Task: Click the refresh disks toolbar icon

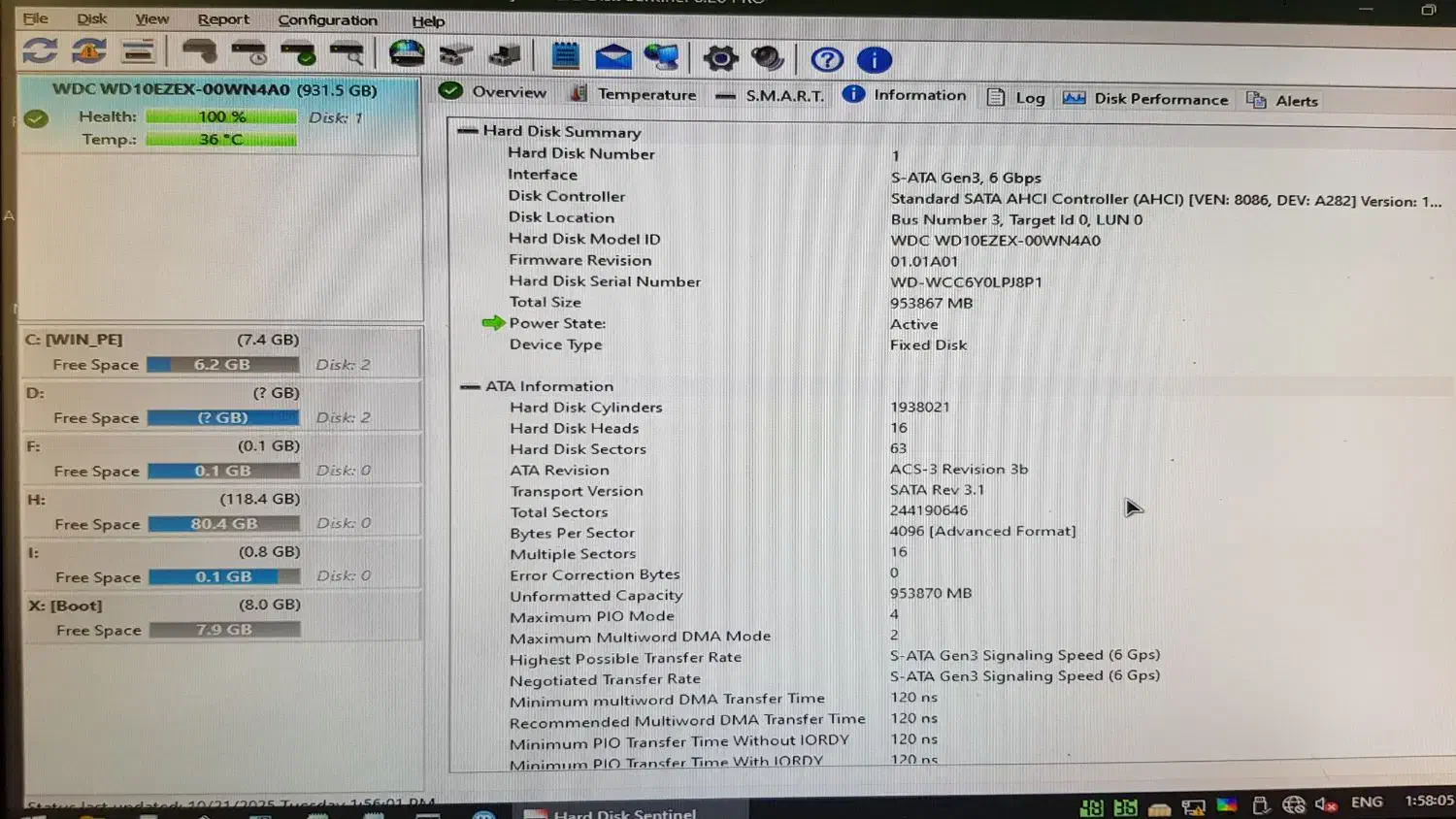Action: tap(40, 52)
